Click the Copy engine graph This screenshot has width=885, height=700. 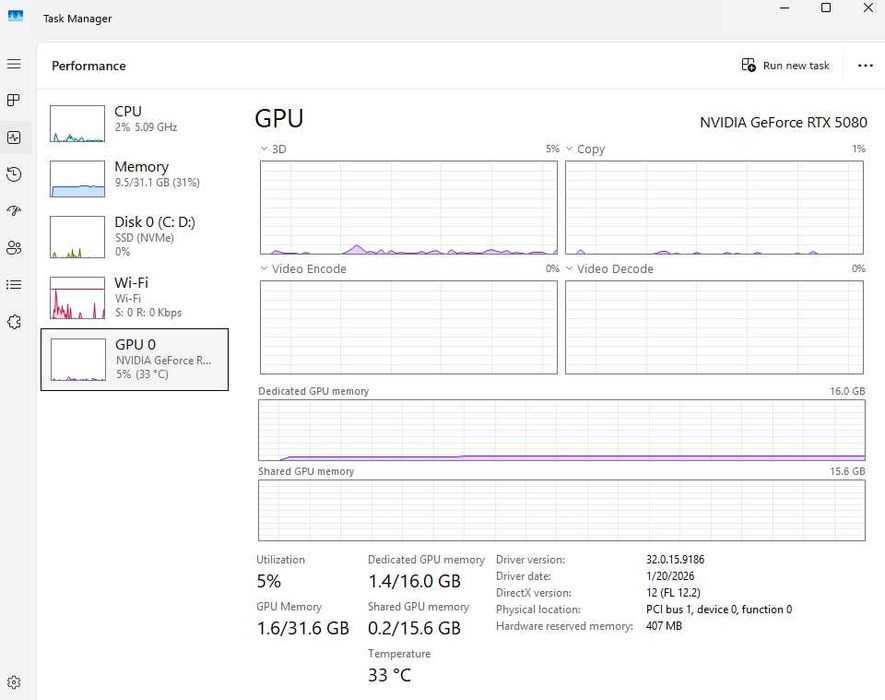coord(714,208)
